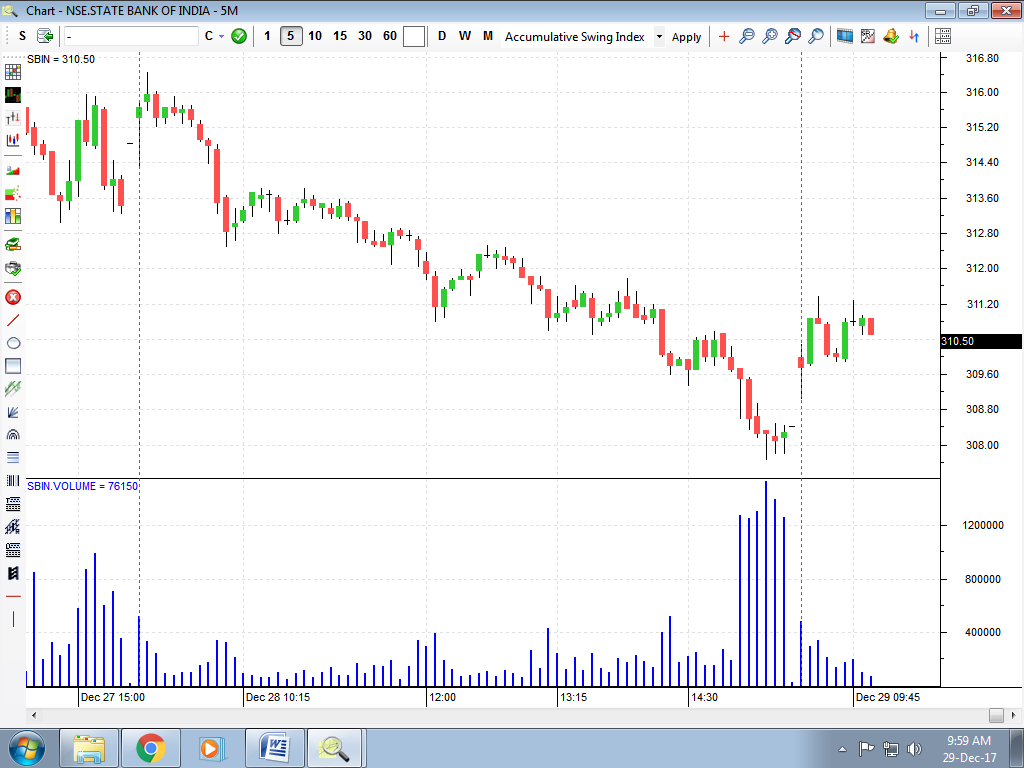1024x768 pixels.
Task: Open Google Chrome from the taskbar
Action: click(151, 748)
